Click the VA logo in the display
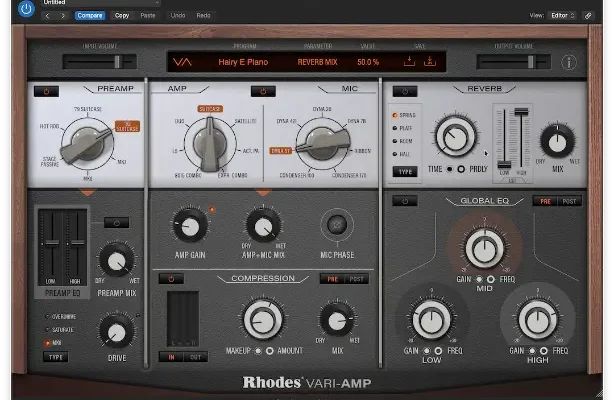614x400 pixels. [182, 62]
